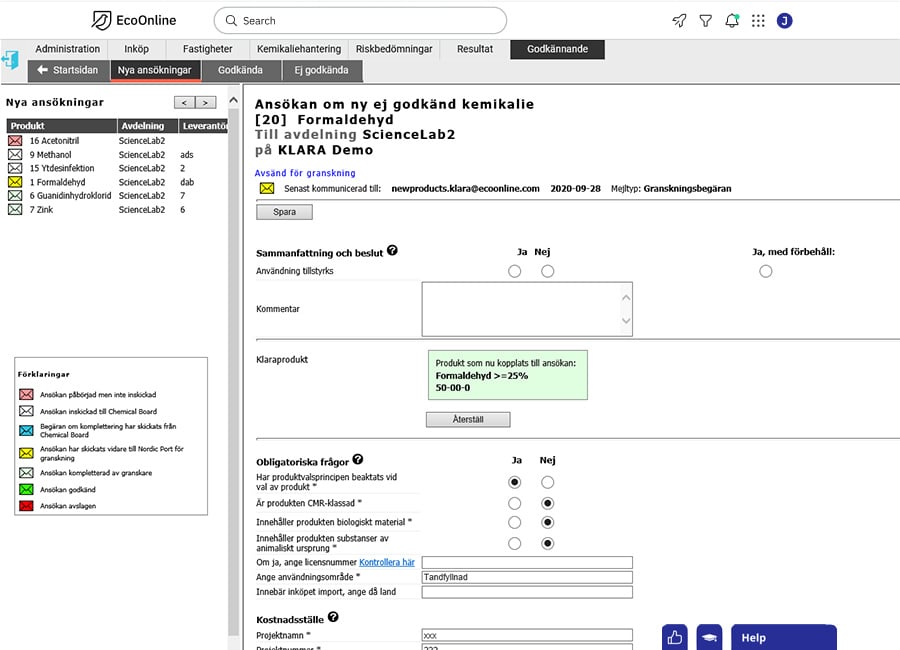
Task: Click envelope icon for 7 Zink
Action: pyautogui.click(x=15, y=210)
